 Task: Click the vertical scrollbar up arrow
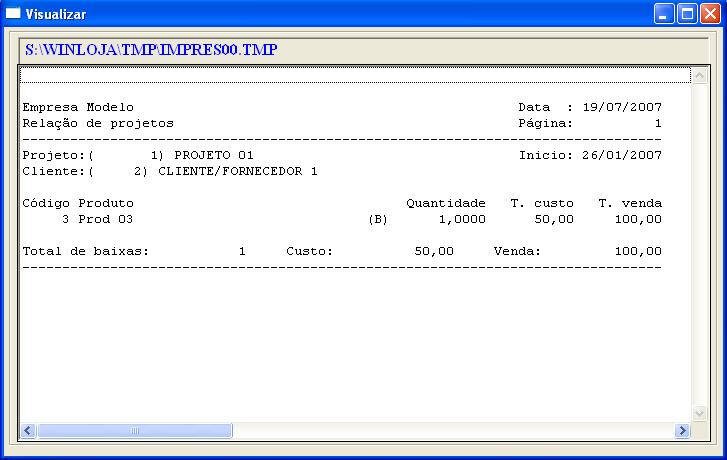click(699, 75)
